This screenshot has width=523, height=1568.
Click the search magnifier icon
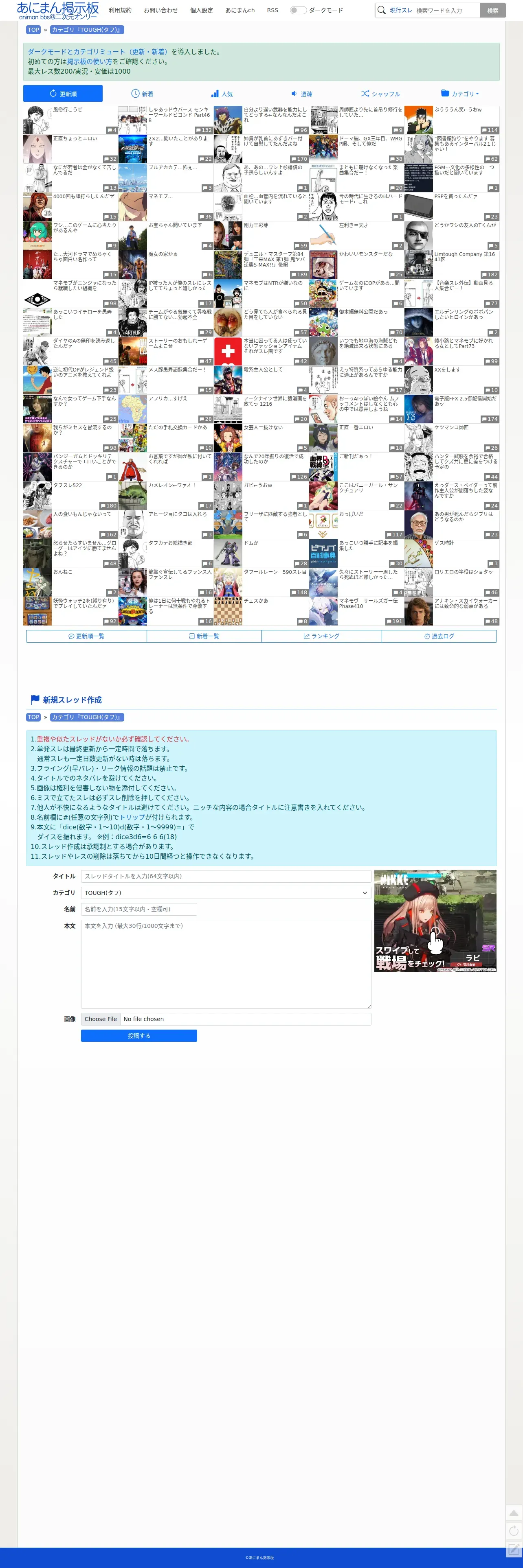[382, 10]
